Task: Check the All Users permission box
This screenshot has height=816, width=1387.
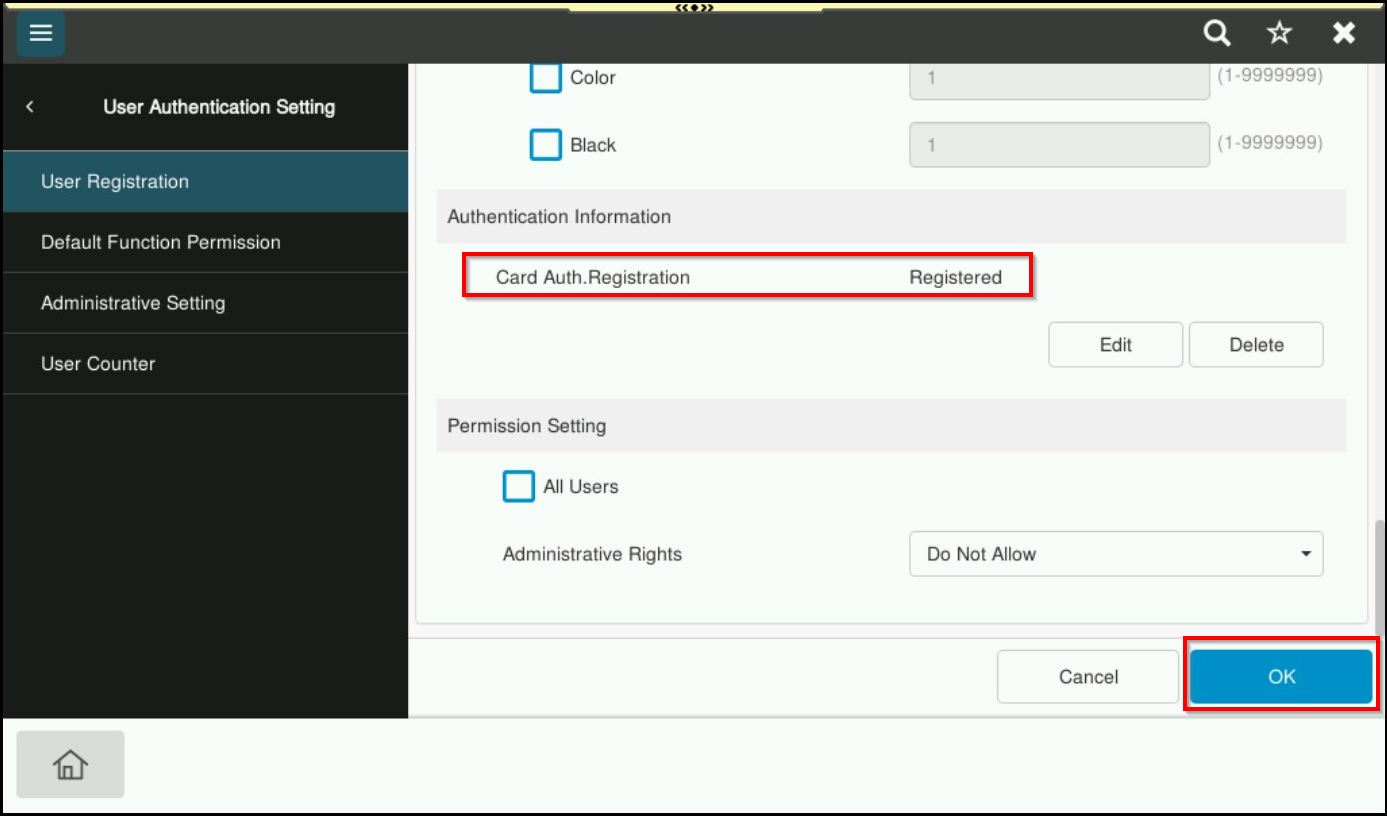Action: point(518,487)
